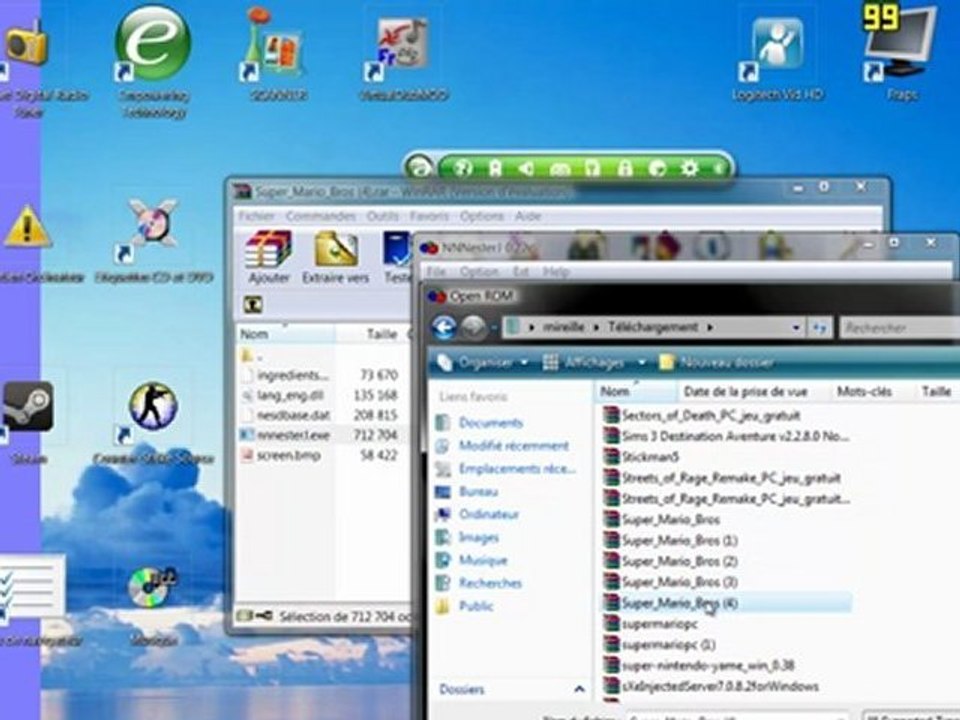Screen dimensions: 960x720
Task: Open Outils menu in WinRAR
Action: [x=383, y=216]
